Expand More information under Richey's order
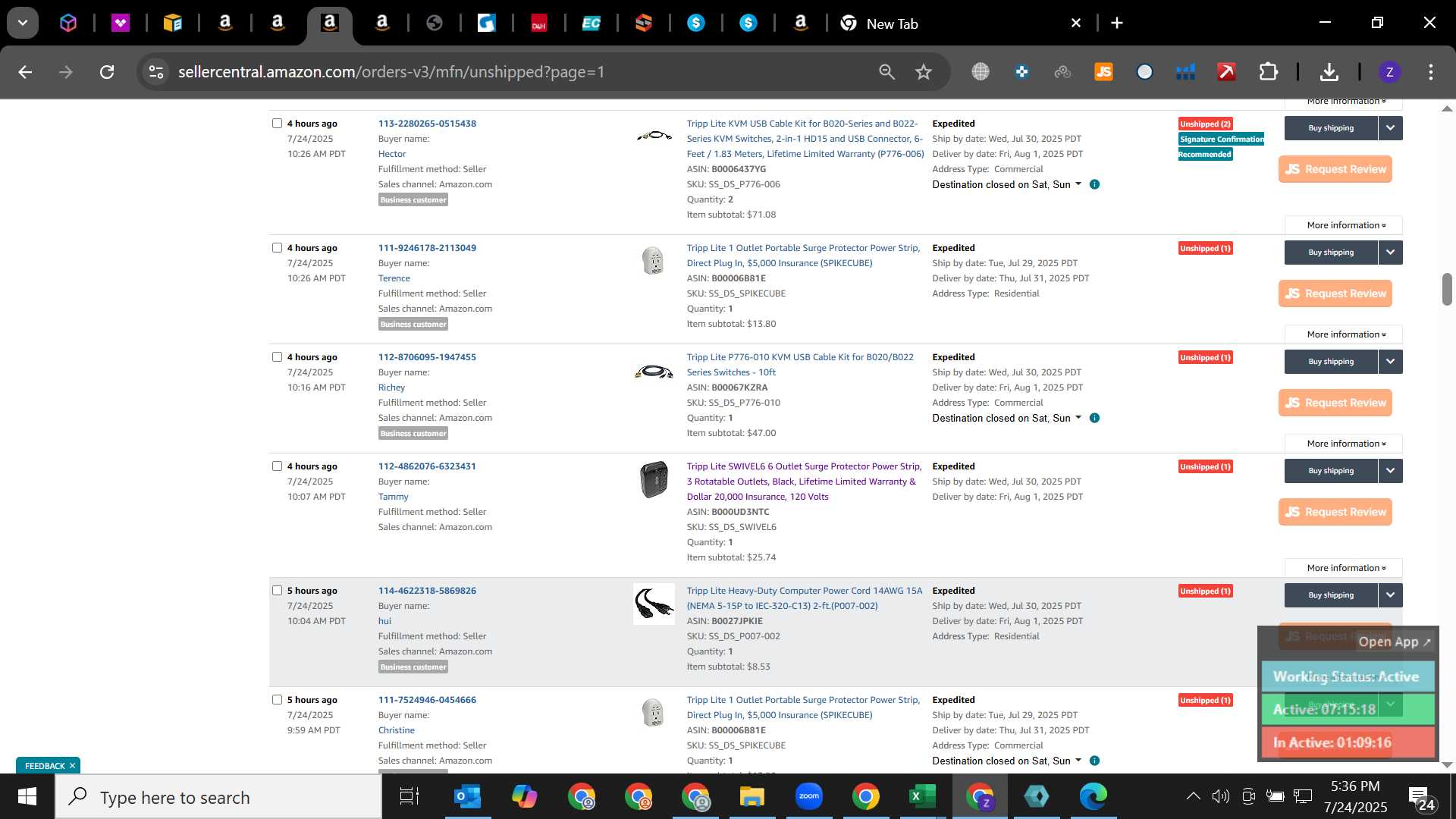Screen dimensions: 1456x819 tap(1344, 444)
